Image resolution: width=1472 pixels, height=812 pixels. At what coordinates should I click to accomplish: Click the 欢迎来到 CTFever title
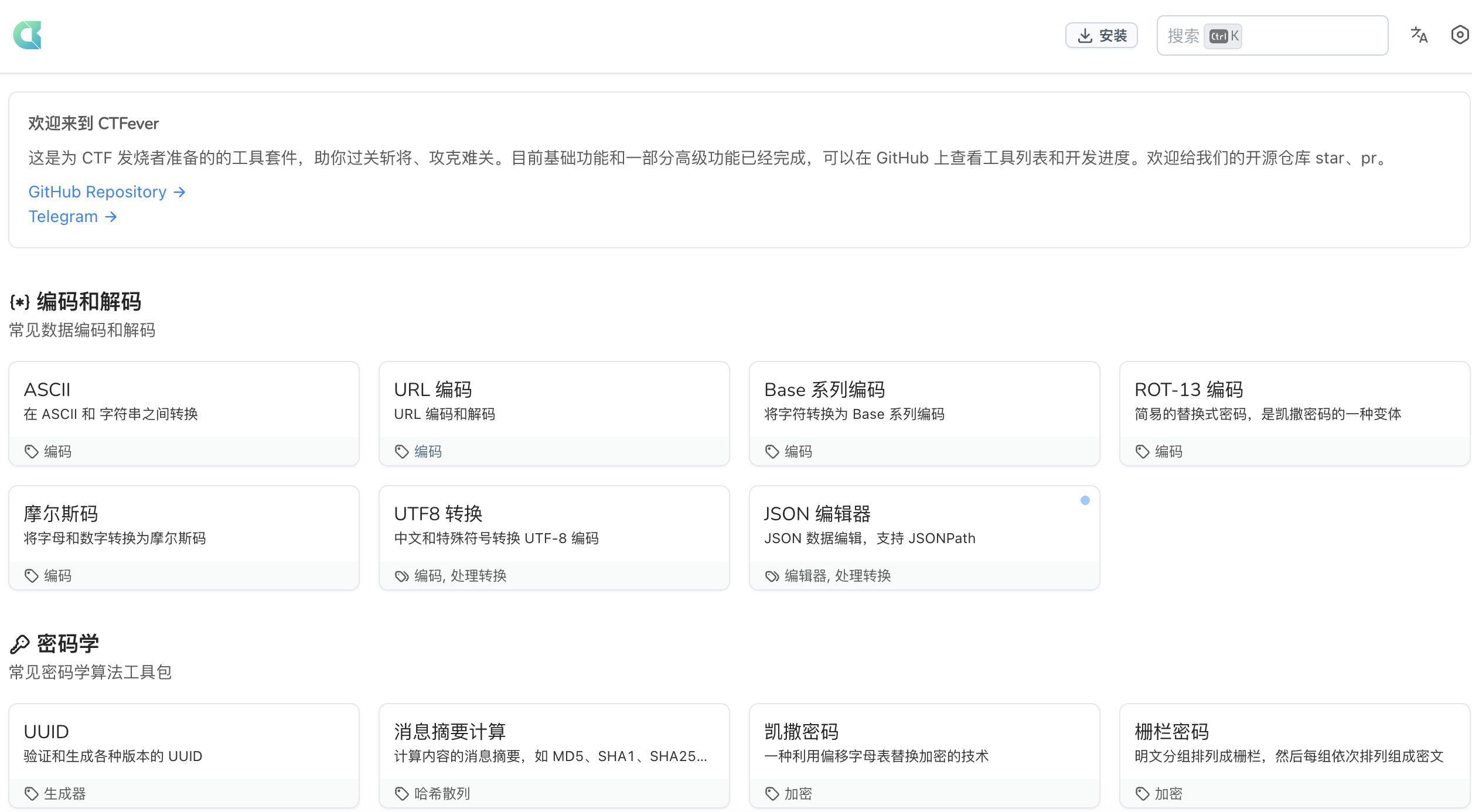pyautogui.click(x=94, y=123)
